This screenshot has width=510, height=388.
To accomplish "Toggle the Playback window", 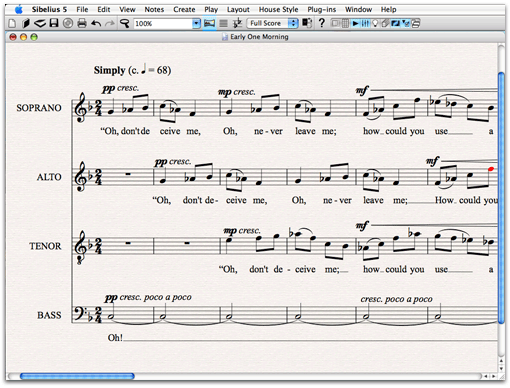I will point(355,24).
